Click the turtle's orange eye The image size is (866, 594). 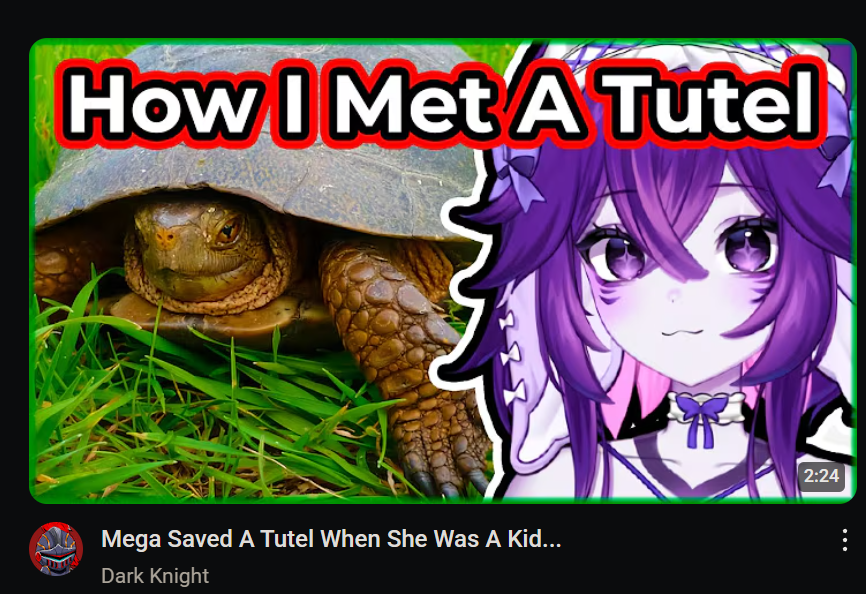coord(229,231)
